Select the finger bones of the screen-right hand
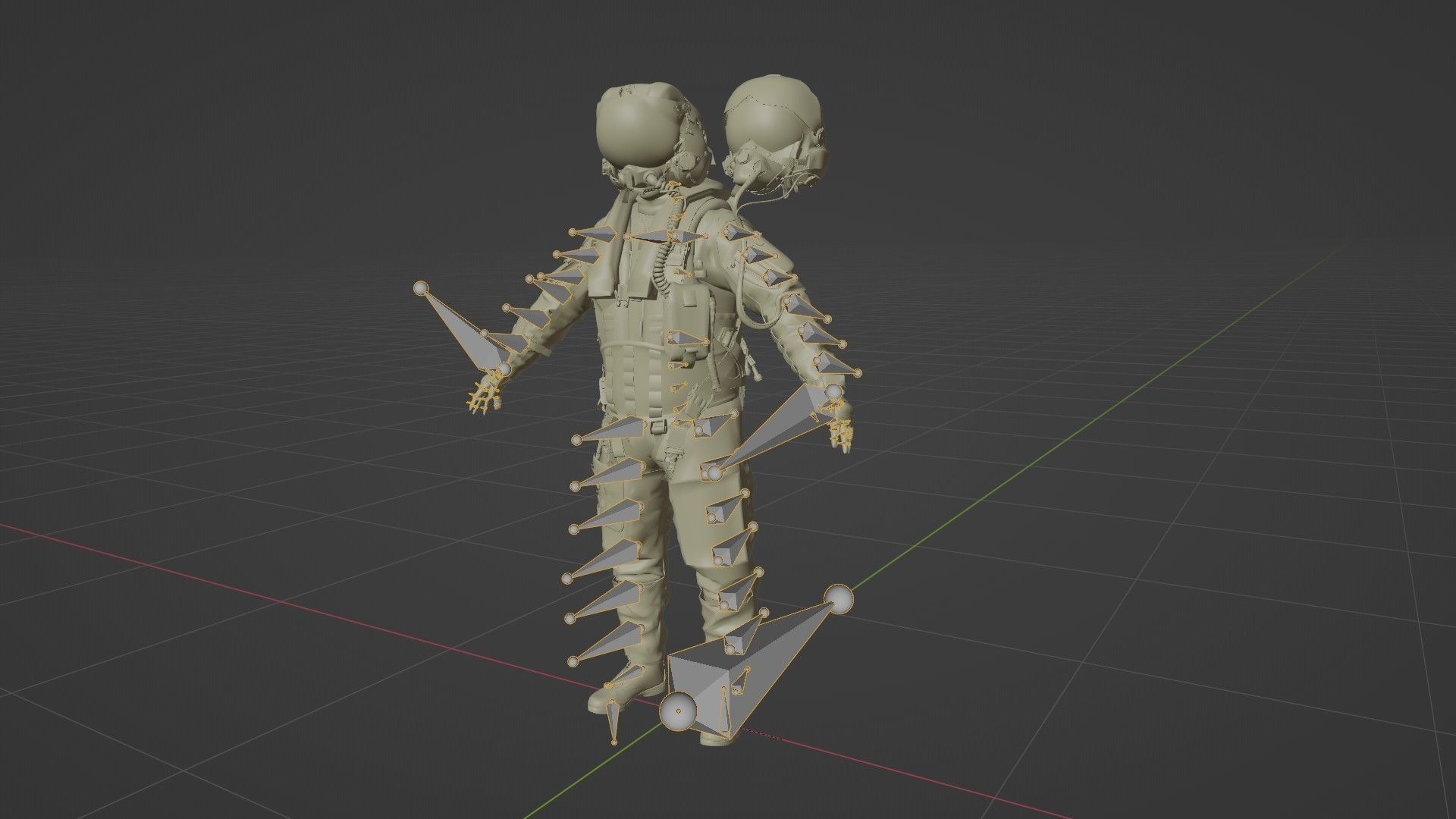The height and width of the screenshot is (819, 1456). click(842, 433)
